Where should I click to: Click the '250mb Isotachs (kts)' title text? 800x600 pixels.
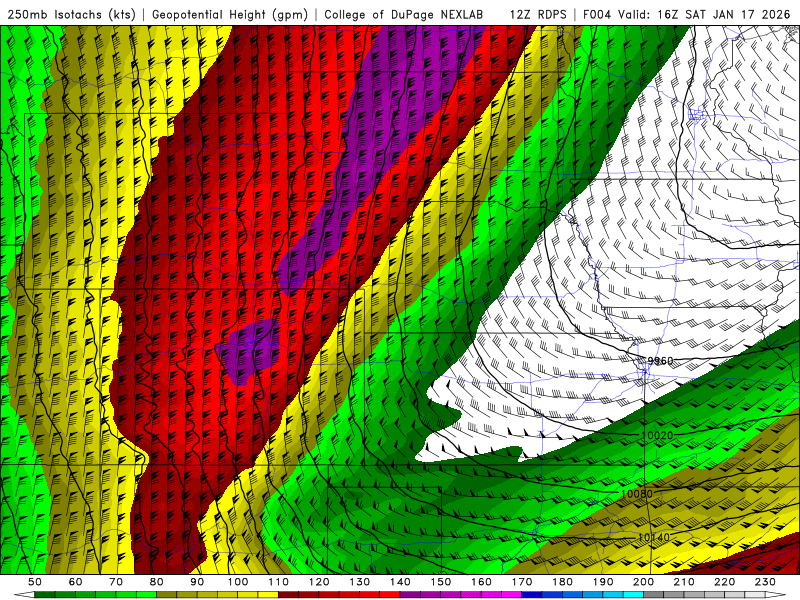71,15
